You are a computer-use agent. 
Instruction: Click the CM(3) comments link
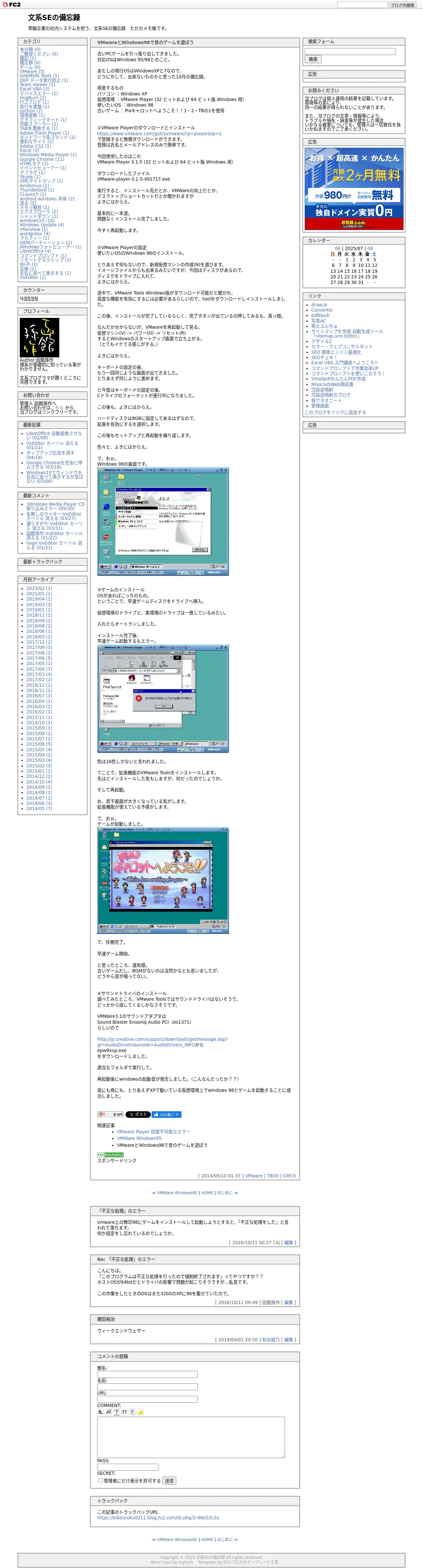pyautogui.click(x=289, y=1176)
